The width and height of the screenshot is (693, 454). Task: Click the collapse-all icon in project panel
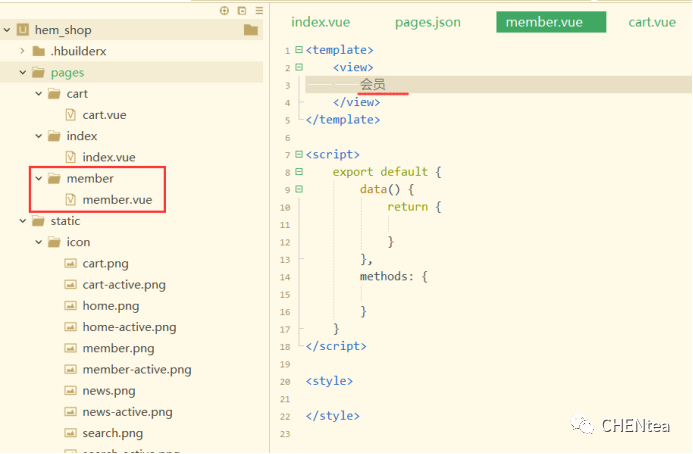pyautogui.click(x=241, y=10)
